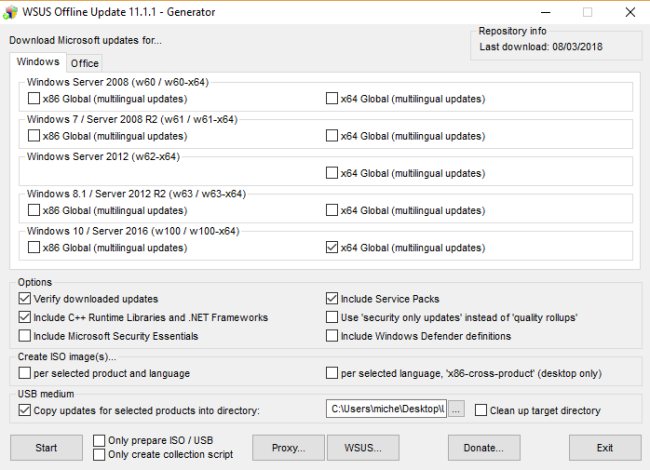The height and width of the screenshot is (470, 650).
Task: Minimize the WSUS Offline Update window
Action: 546,12
